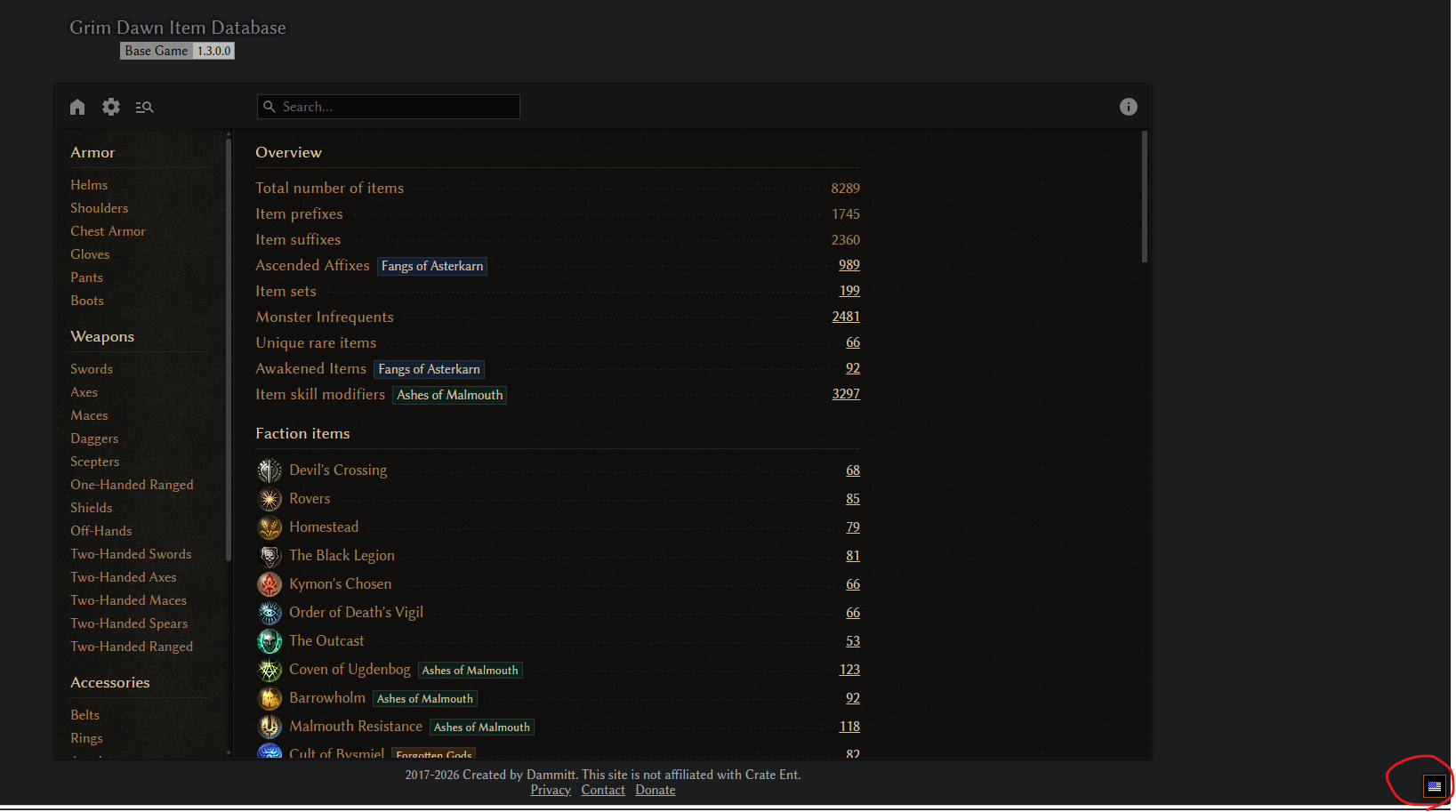Open Two-Handed Ranged category
Screen dimensions: 1456x812
coord(132,647)
